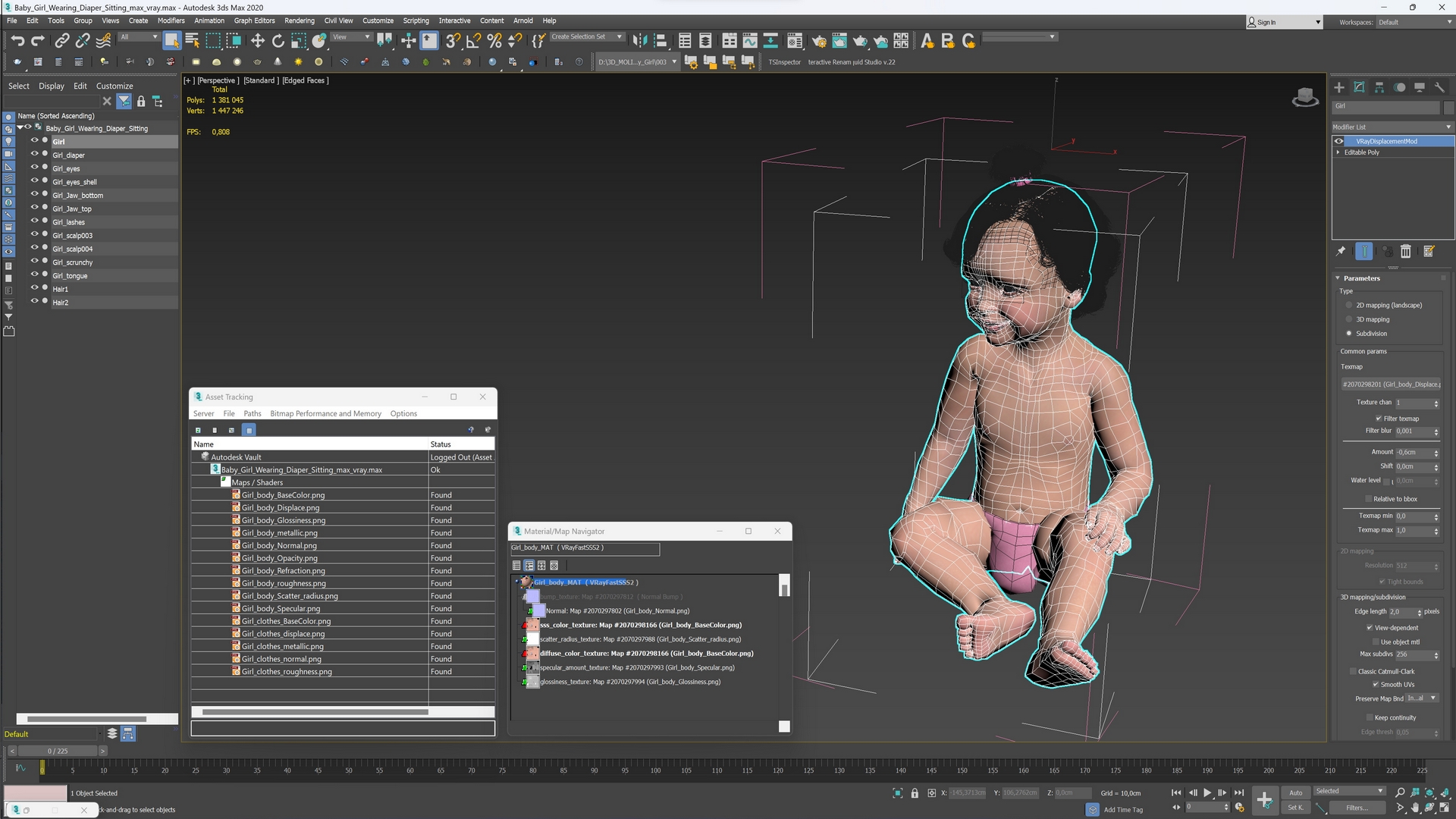Viewport: 1456px width, 819px height.
Task: Open the All selection filter dropdown
Action: click(x=140, y=36)
